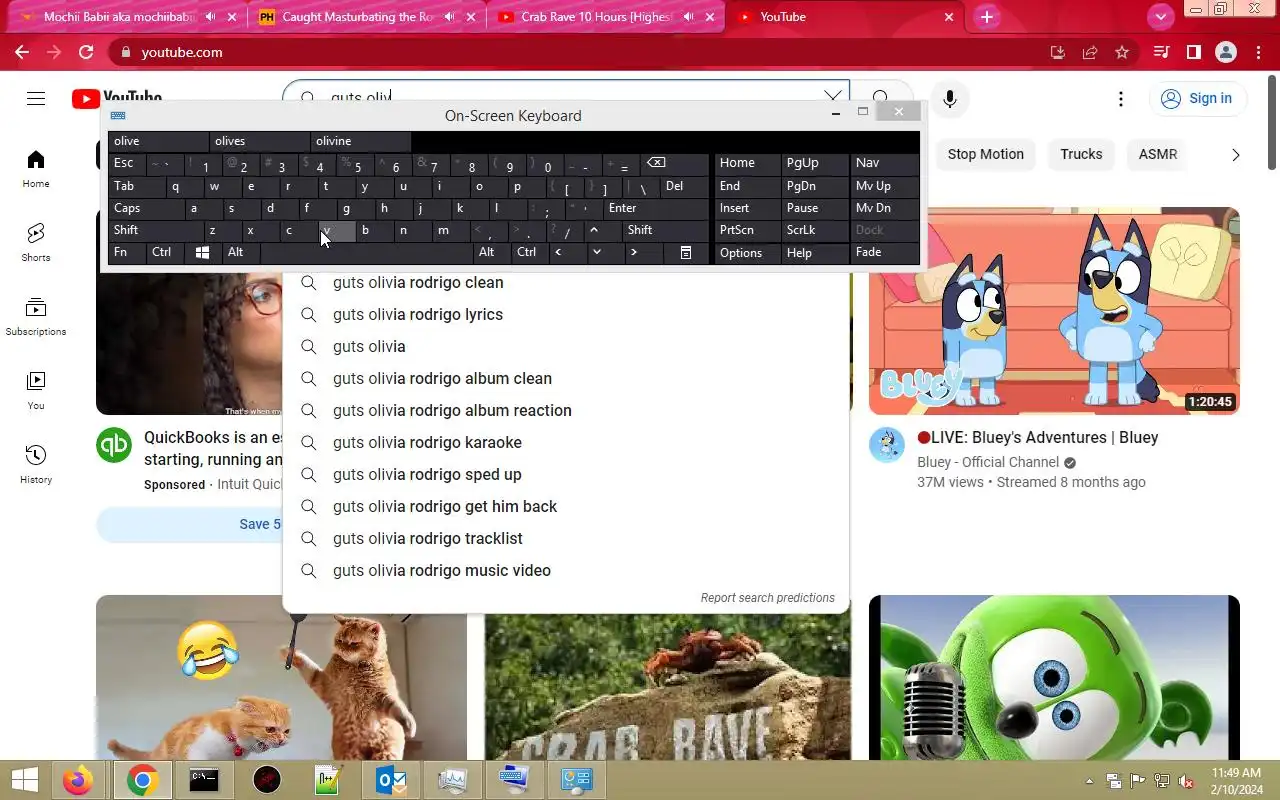Image resolution: width=1280 pixels, height=800 pixels.
Task: Open Chrome side panel icon
Action: click(1194, 52)
